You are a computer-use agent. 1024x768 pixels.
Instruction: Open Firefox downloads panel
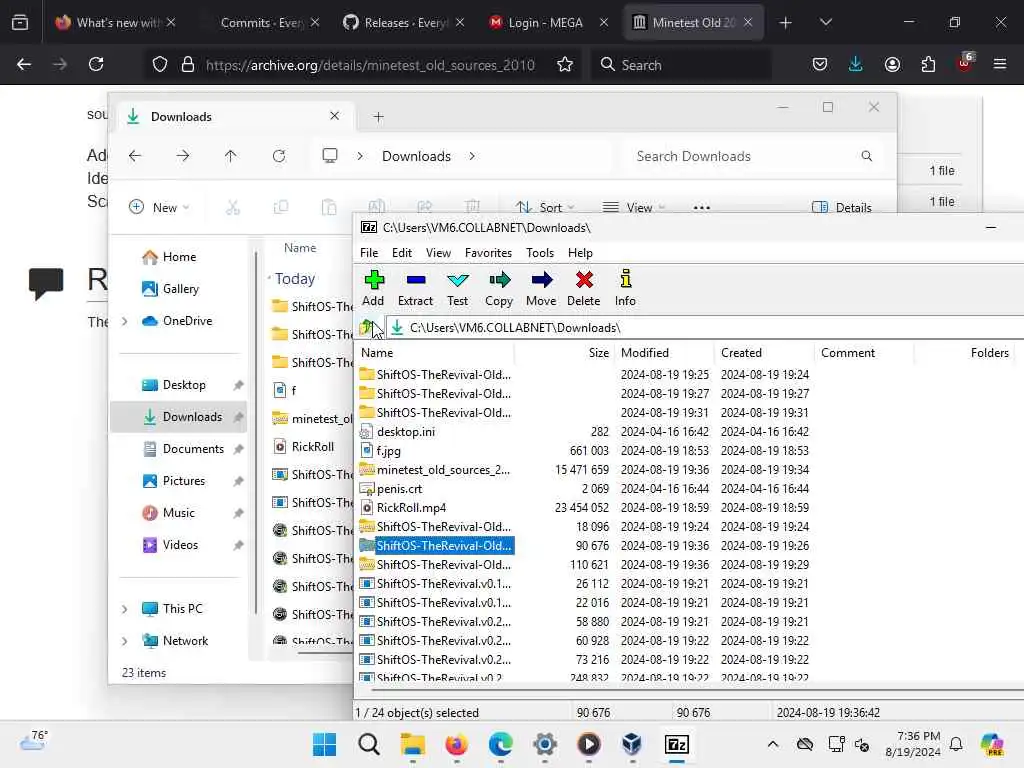pyautogui.click(x=856, y=64)
